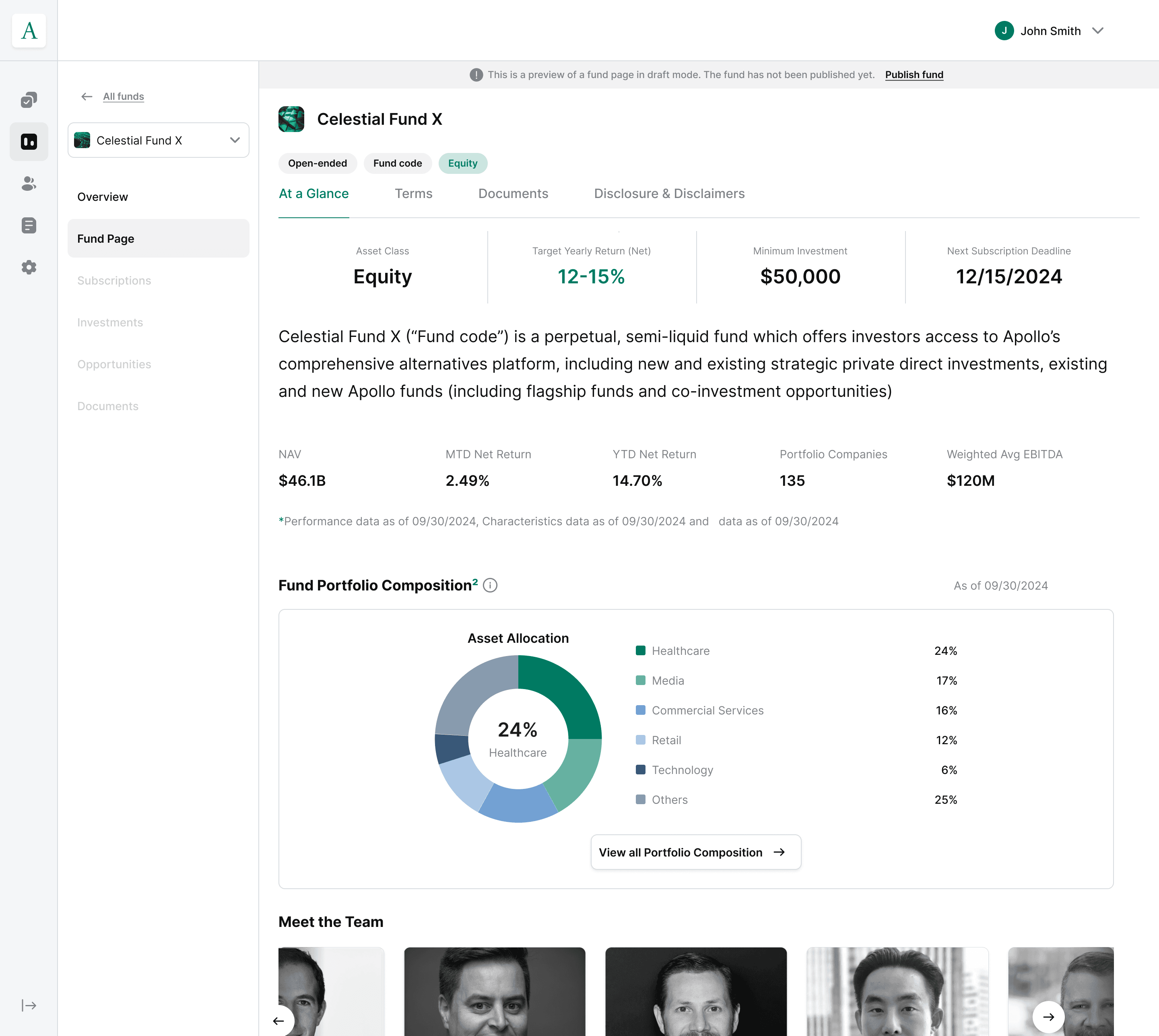The image size is (1159, 1036).
Task: Open the Celestial Fund X fund selector
Action: (158, 140)
